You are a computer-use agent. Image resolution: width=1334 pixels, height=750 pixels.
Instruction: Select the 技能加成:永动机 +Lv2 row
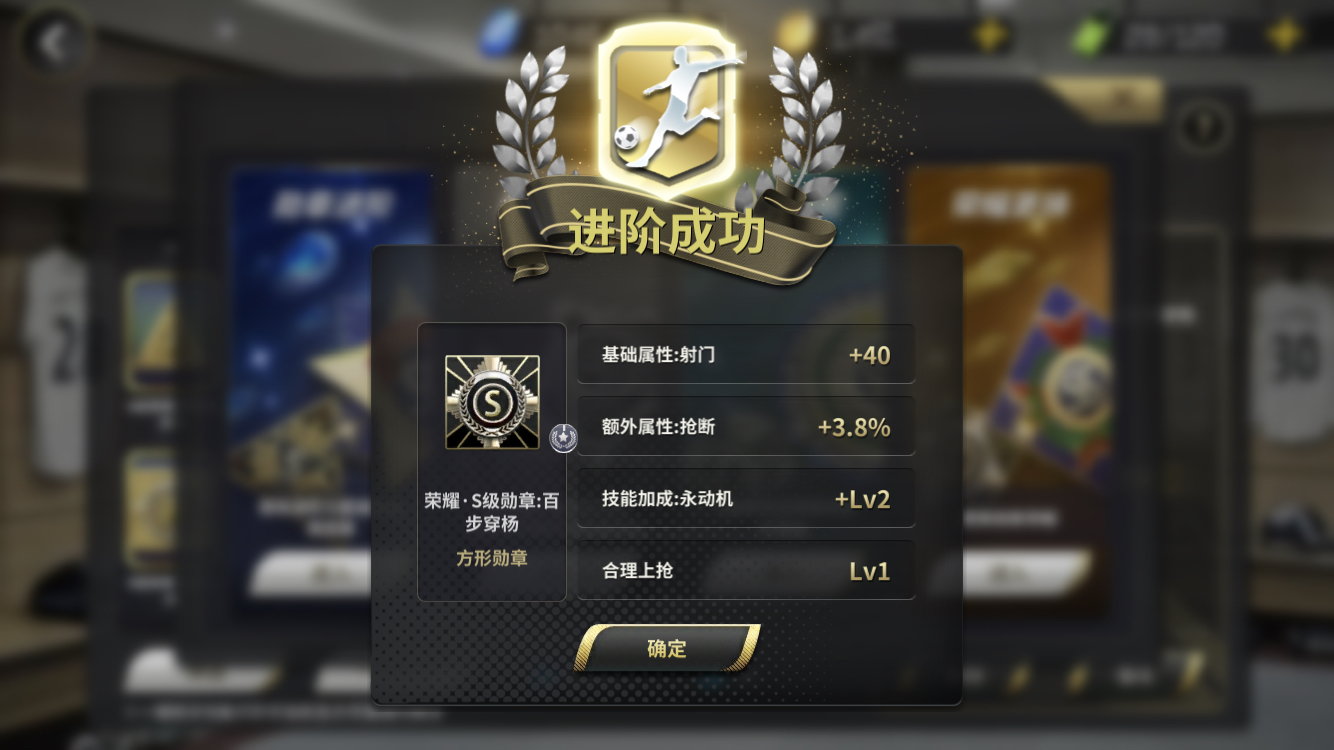point(746,498)
